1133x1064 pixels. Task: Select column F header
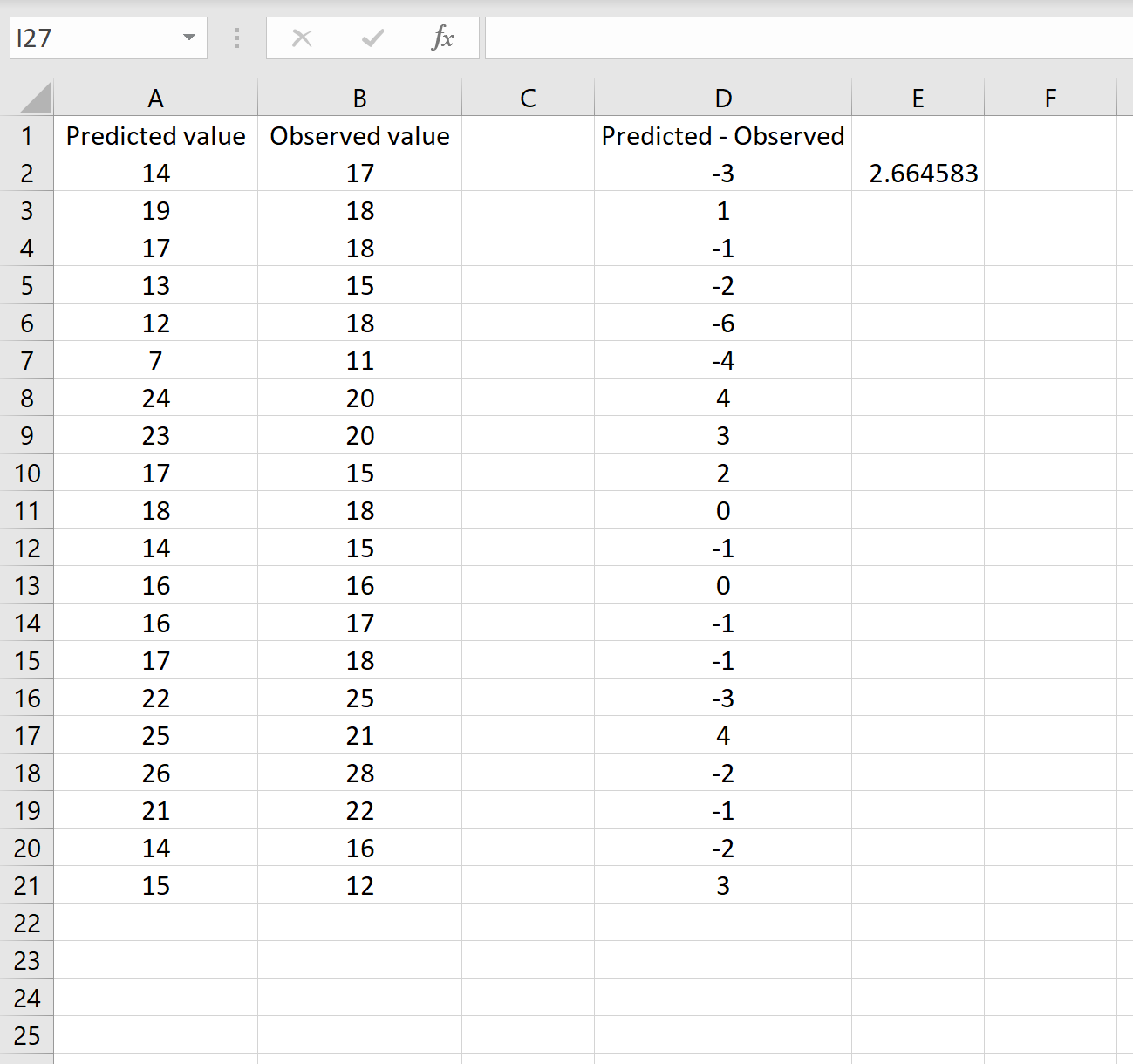pyautogui.click(x=1050, y=97)
